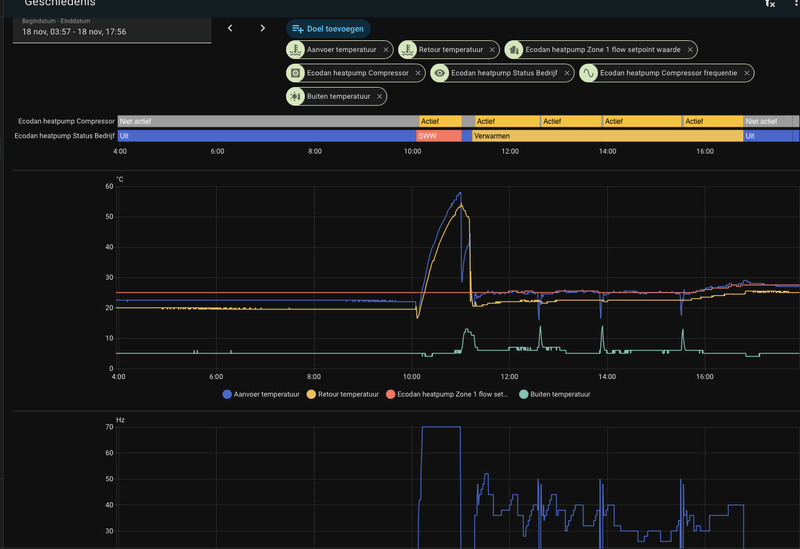Click the Ecodan heatpump Compressor chip icon
The image size is (800, 549).
(x=295, y=73)
